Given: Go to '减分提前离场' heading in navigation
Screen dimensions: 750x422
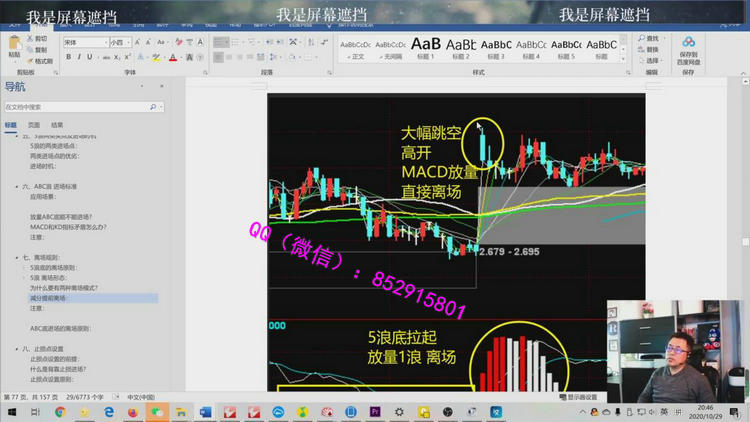Looking at the screenshot, I should [48, 298].
